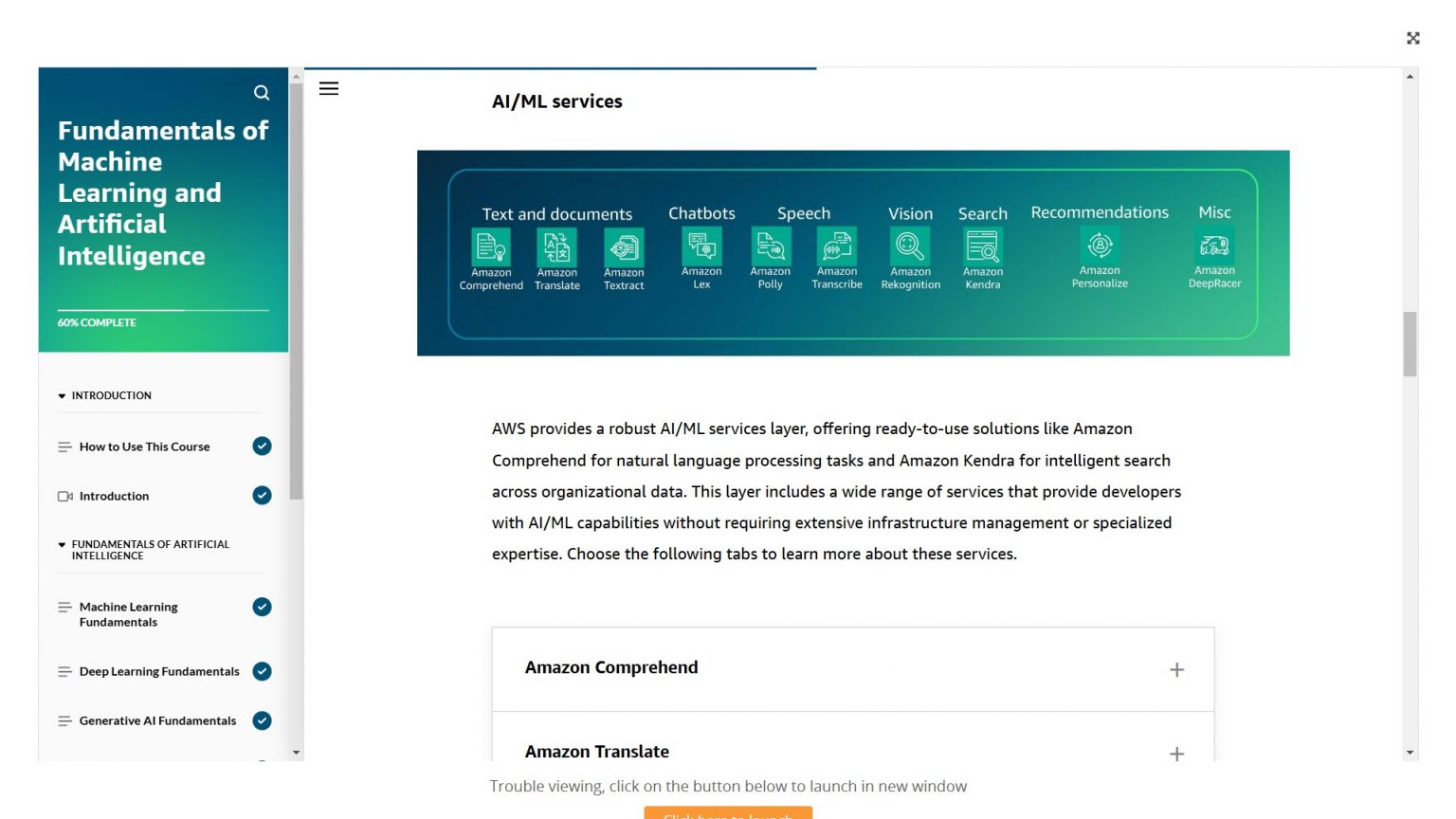This screenshot has width=1456, height=819.
Task: Click the search magnifier icon in sidebar
Action: [262, 93]
